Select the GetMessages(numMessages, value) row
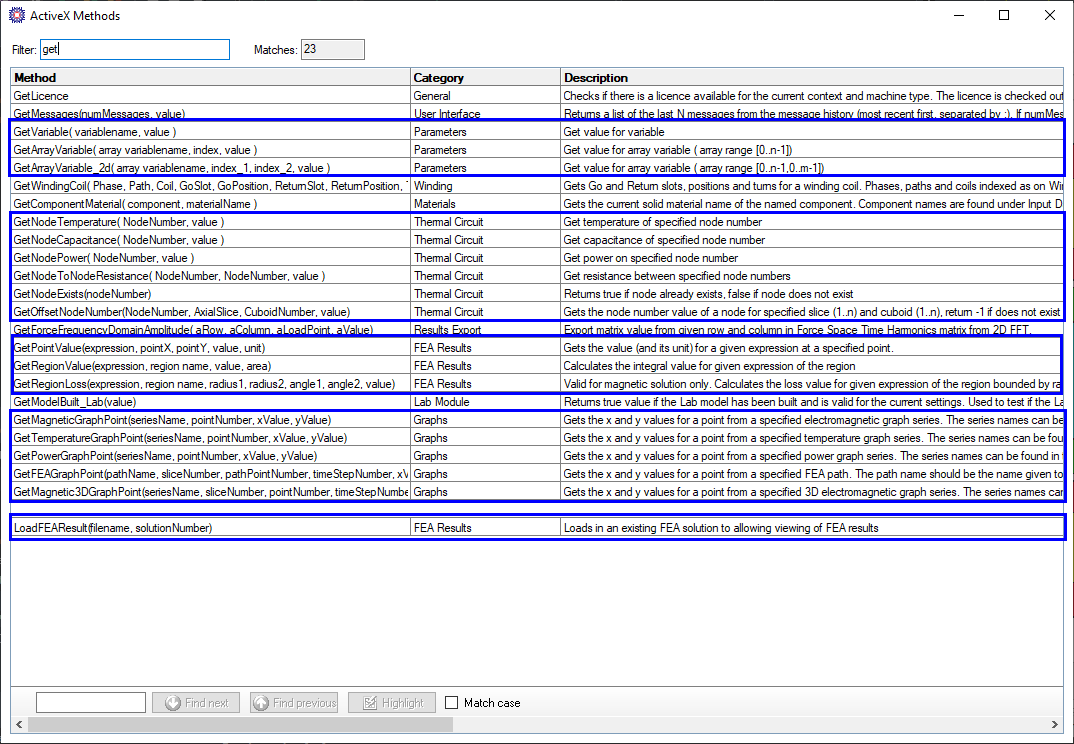Viewport: 1074px width, 744px height. pyautogui.click(x=537, y=114)
